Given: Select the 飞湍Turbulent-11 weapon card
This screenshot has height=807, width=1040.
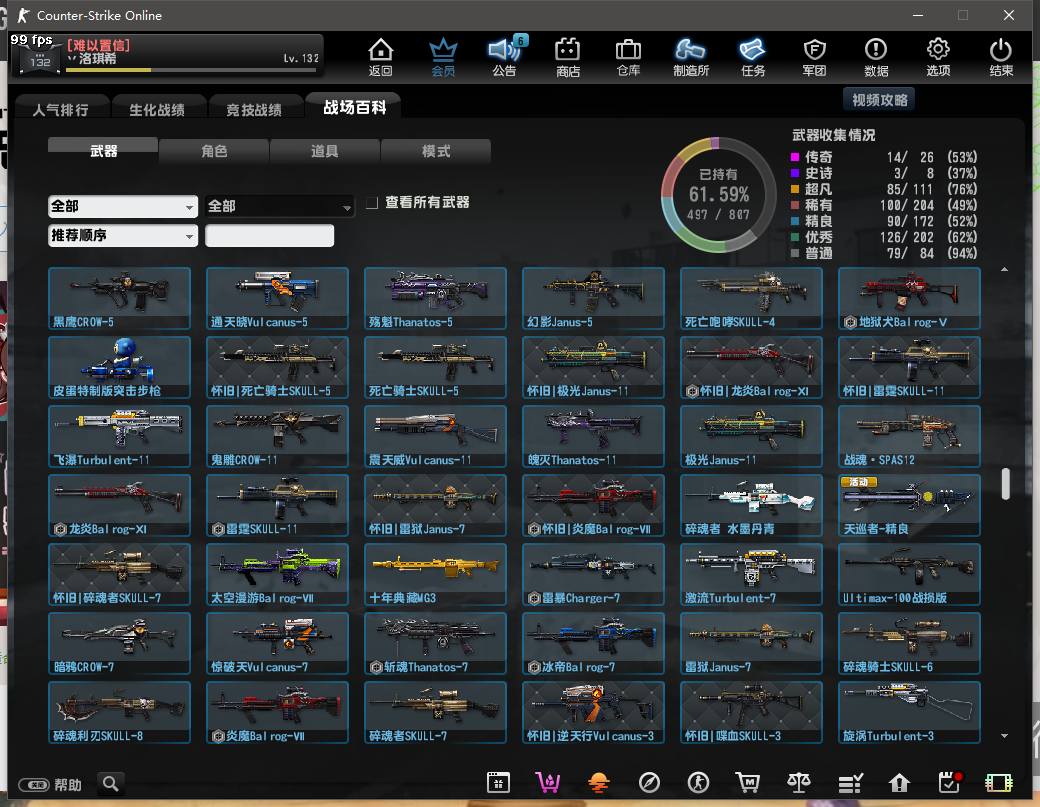Looking at the screenshot, I should point(119,436).
